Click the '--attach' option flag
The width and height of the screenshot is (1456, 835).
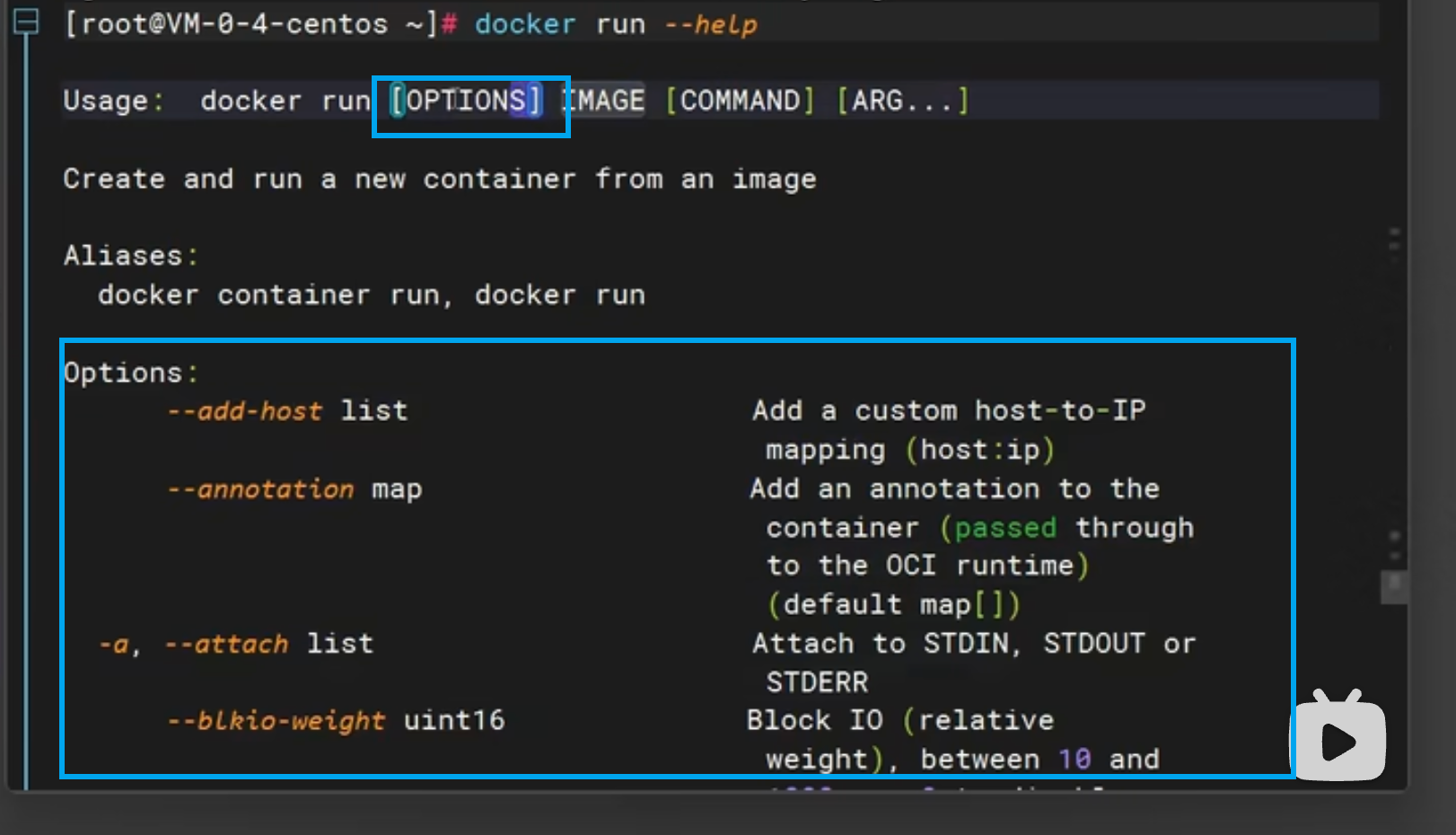point(226,644)
